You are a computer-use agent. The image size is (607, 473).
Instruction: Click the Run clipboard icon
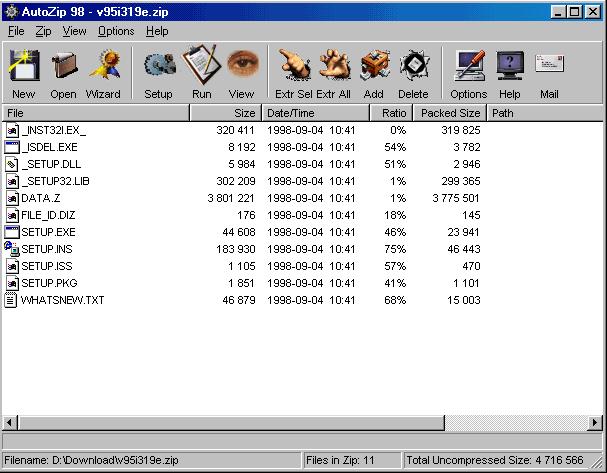click(x=201, y=64)
